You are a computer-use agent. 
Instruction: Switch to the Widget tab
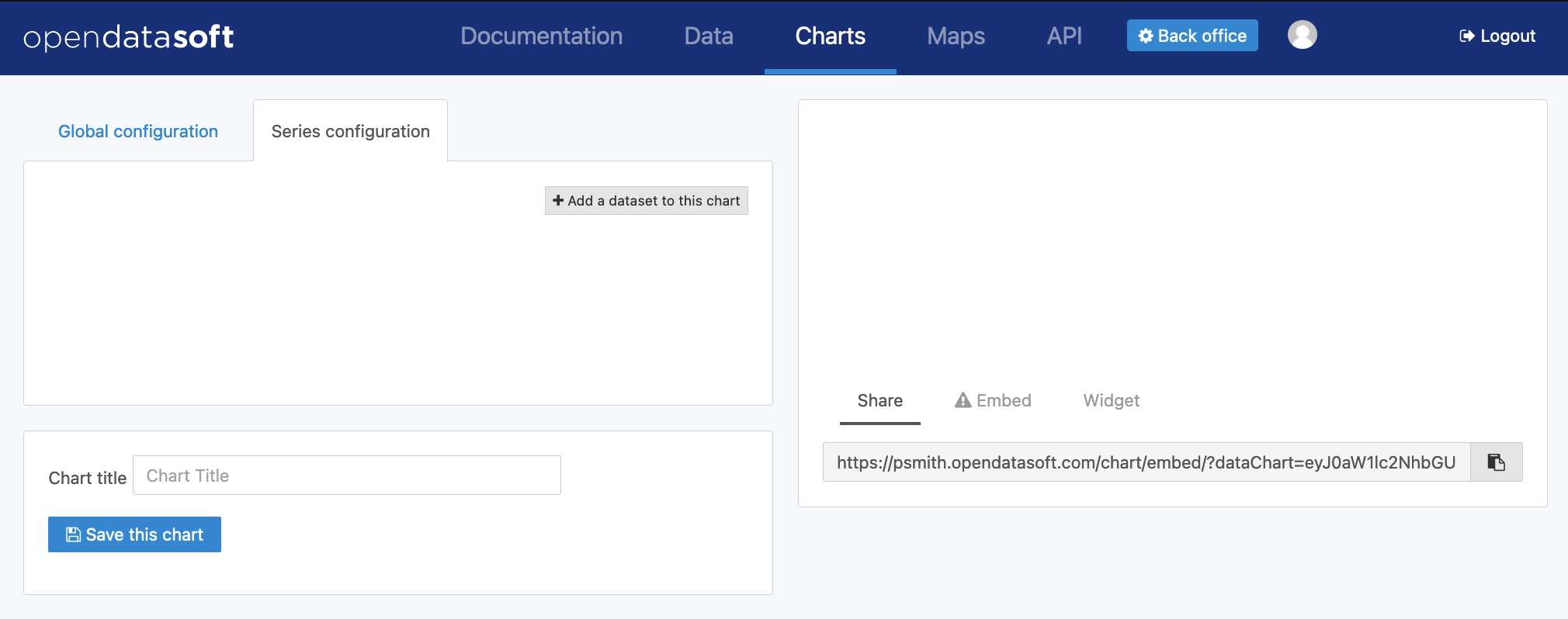pyautogui.click(x=1111, y=400)
